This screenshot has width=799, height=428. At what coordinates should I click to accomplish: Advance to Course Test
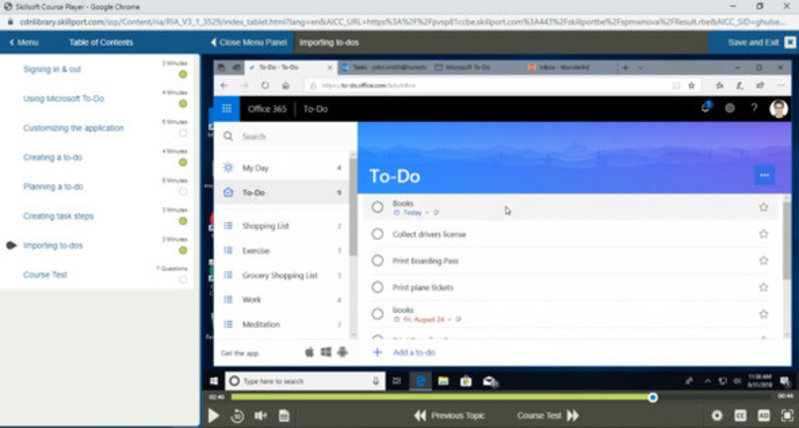(548, 416)
